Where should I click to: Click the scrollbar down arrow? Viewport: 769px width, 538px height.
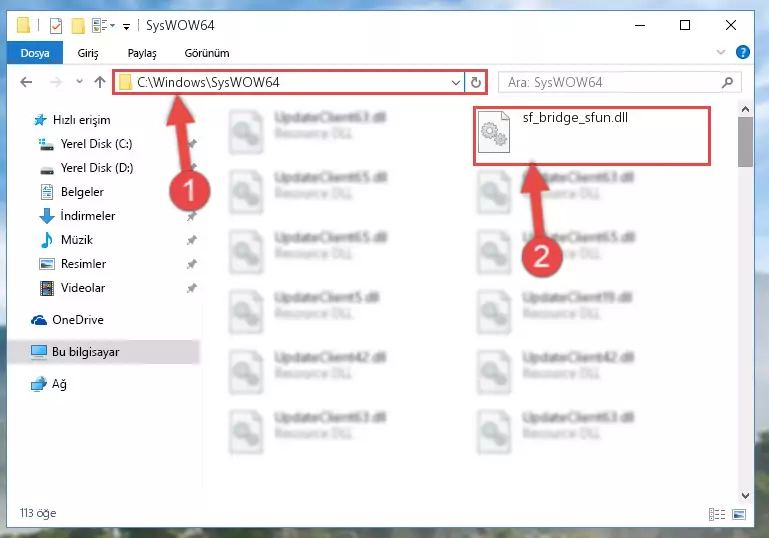click(745, 496)
